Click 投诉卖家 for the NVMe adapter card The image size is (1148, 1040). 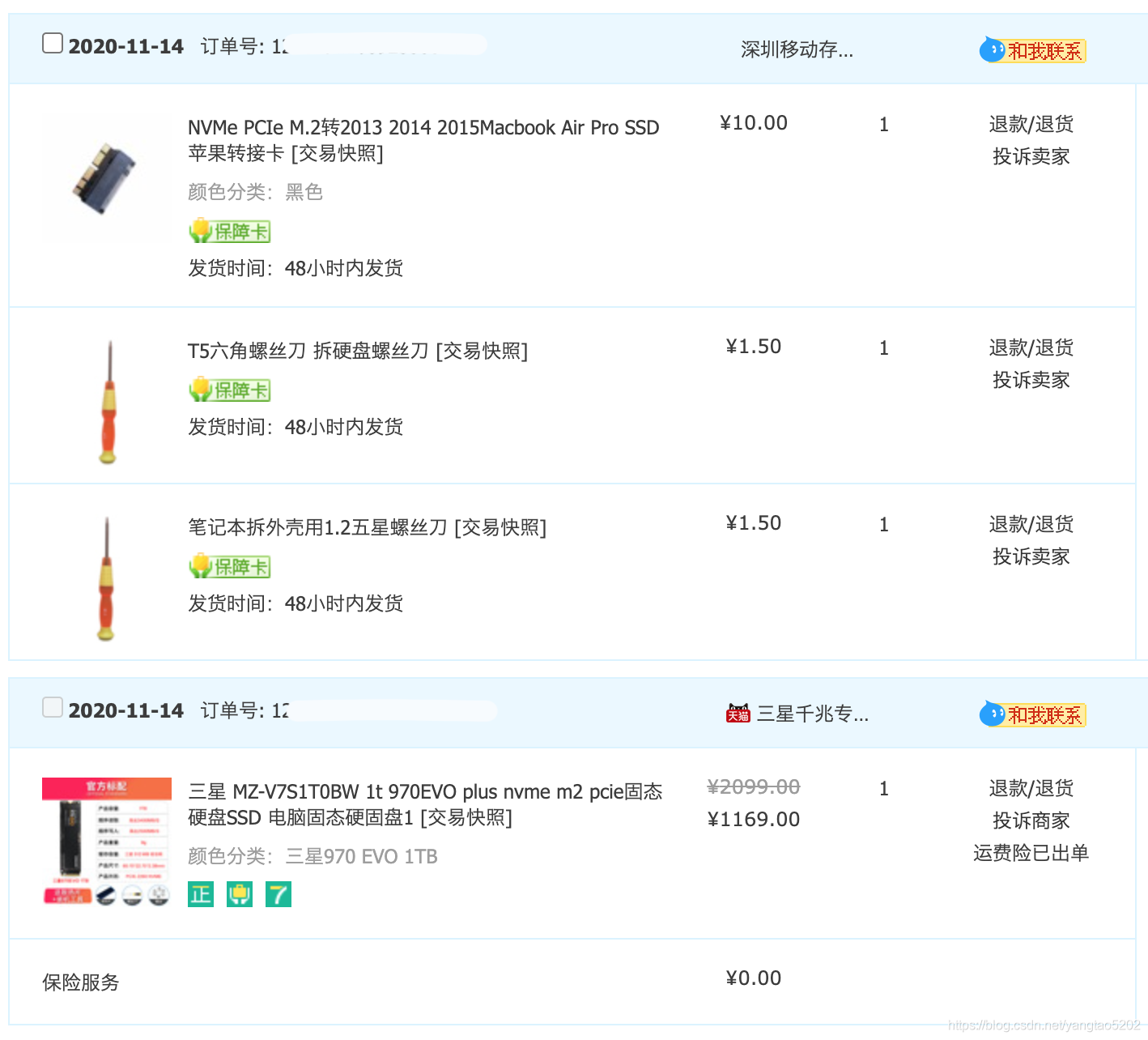coord(1031,156)
